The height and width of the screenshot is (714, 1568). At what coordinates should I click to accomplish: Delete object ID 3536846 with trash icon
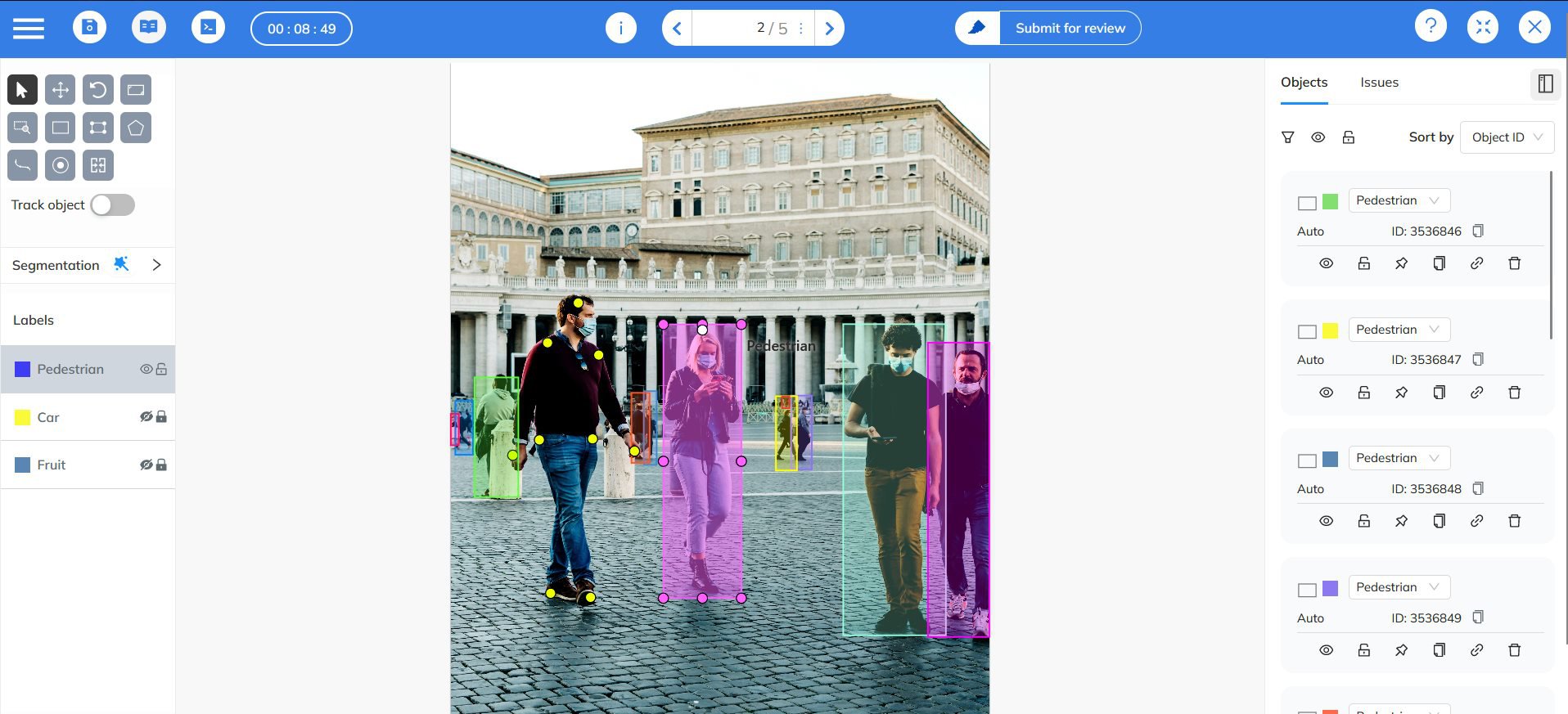tap(1514, 263)
